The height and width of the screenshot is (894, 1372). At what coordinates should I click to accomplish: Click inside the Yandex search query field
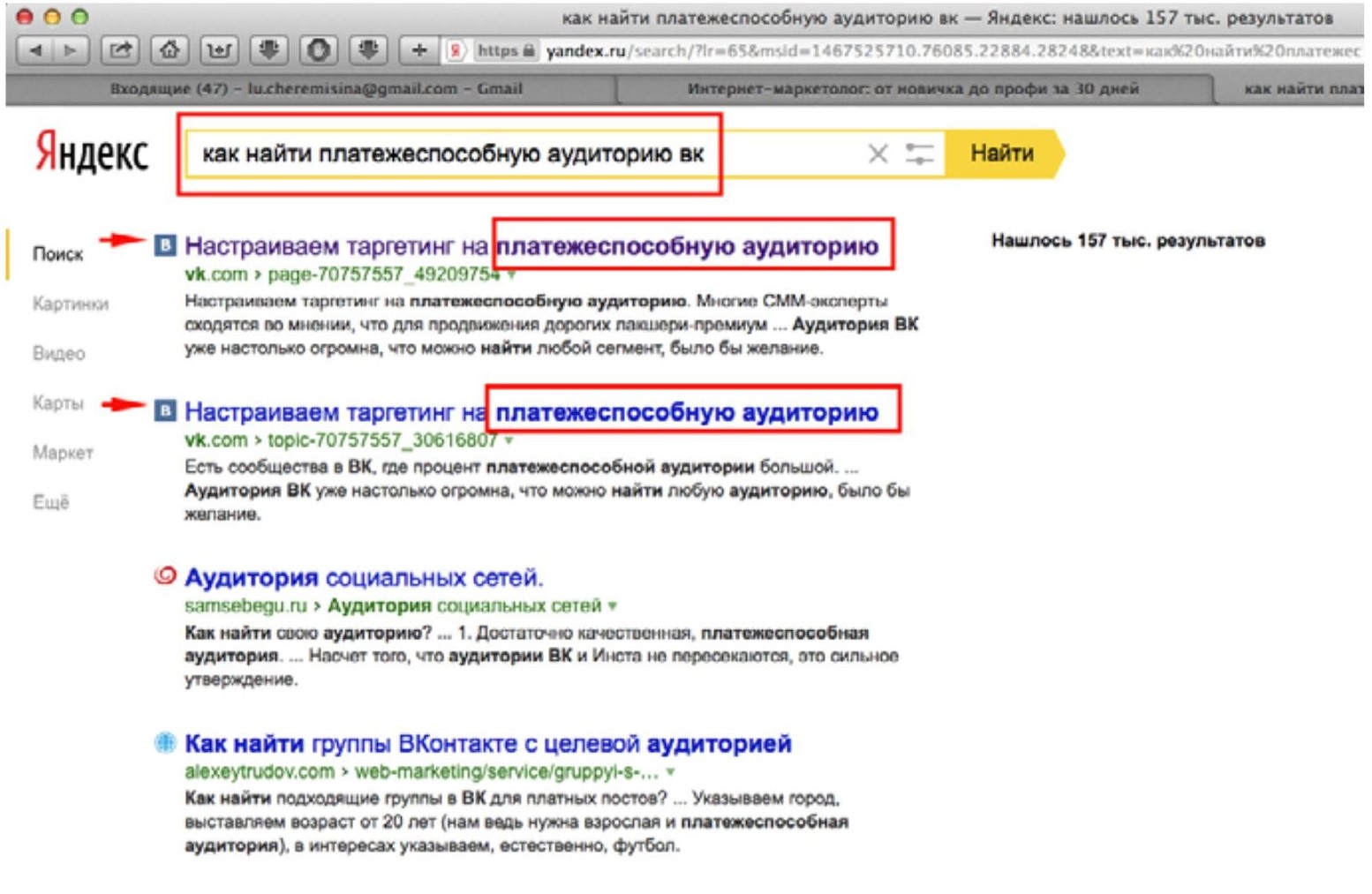tap(530, 154)
